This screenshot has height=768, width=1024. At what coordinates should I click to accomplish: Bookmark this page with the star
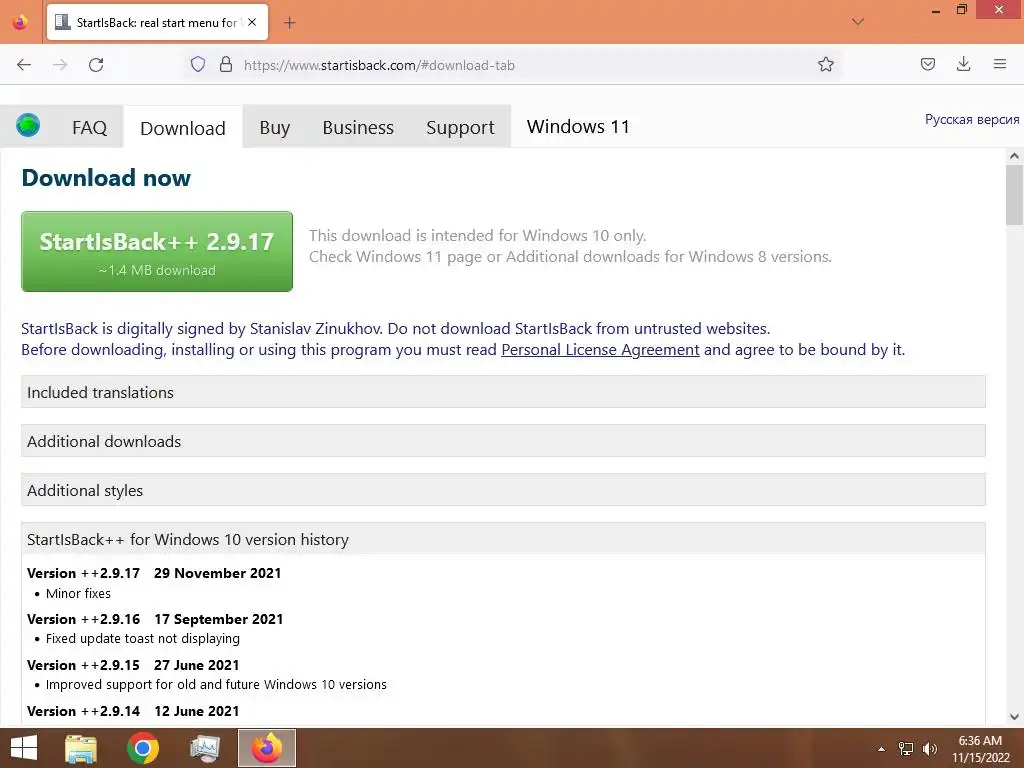(825, 64)
